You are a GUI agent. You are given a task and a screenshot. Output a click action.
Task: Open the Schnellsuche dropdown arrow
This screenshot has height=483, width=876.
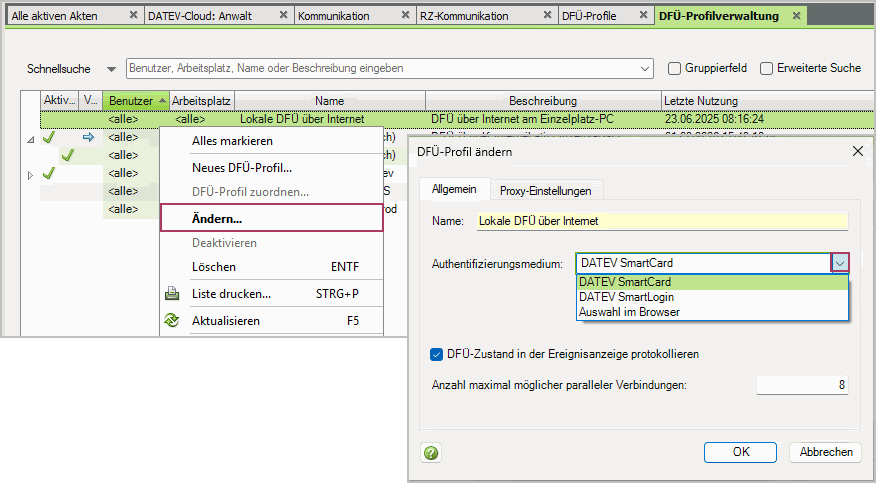click(112, 69)
